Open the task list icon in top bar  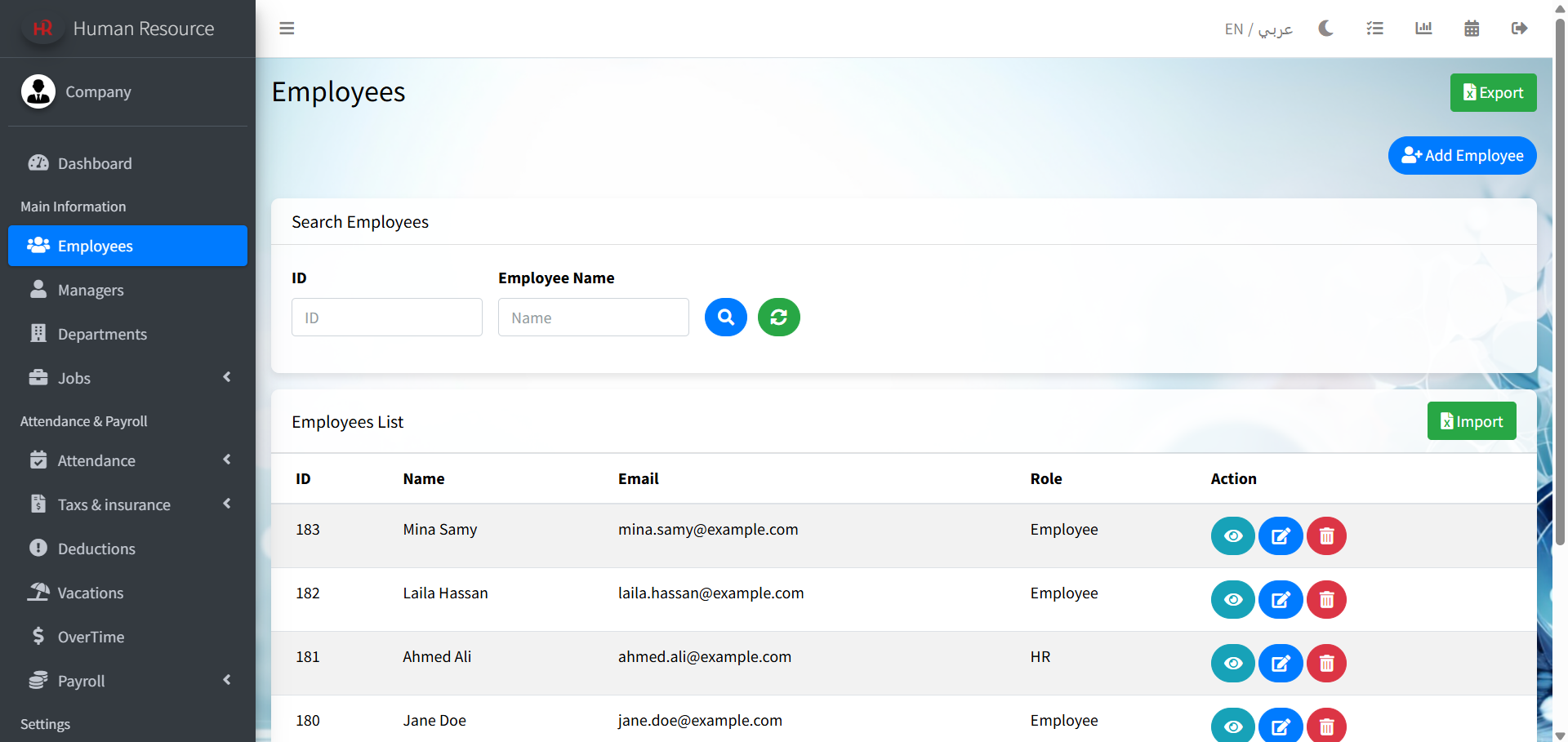1374,29
